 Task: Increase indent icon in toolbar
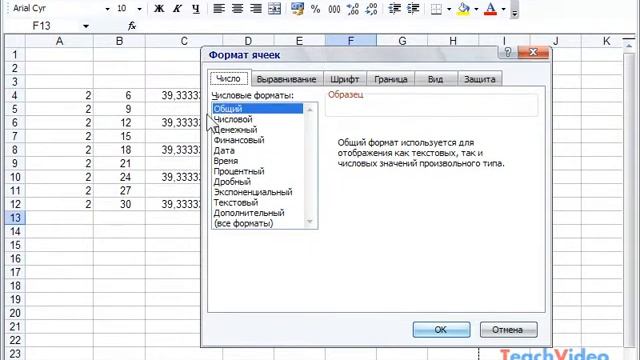tap(413, 9)
